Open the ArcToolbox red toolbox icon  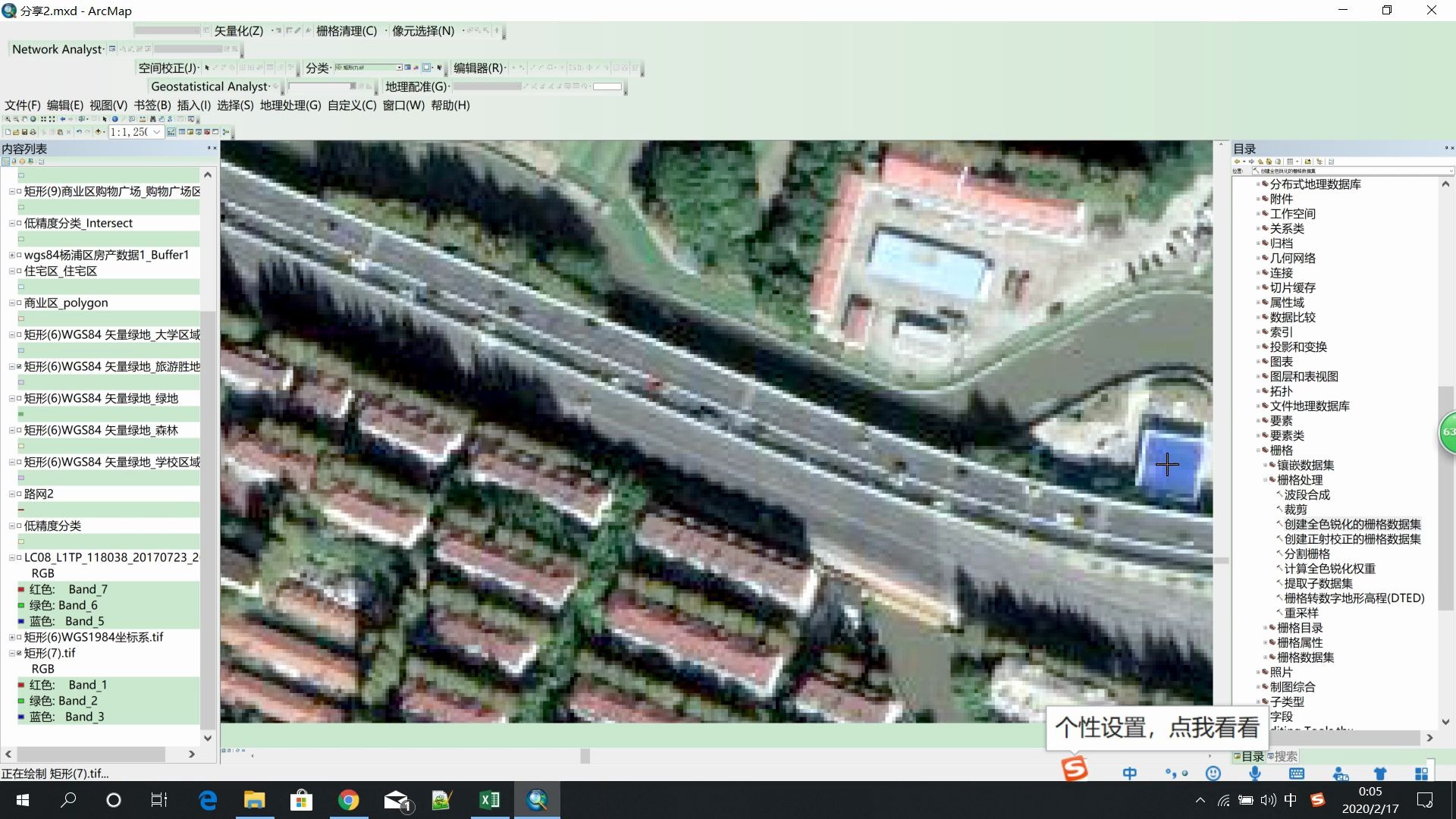tap(206, 132)
